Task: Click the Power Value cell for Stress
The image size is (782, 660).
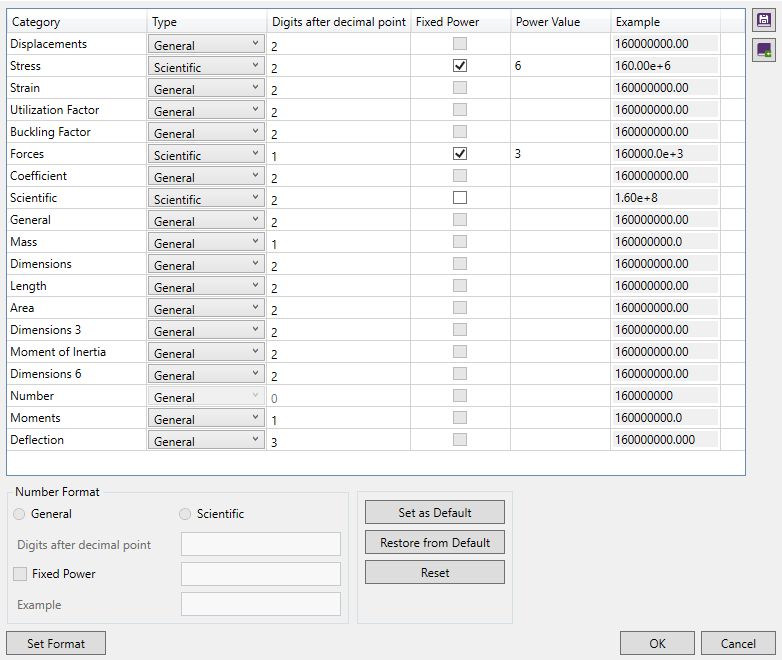Action: (x=560, y=66)
